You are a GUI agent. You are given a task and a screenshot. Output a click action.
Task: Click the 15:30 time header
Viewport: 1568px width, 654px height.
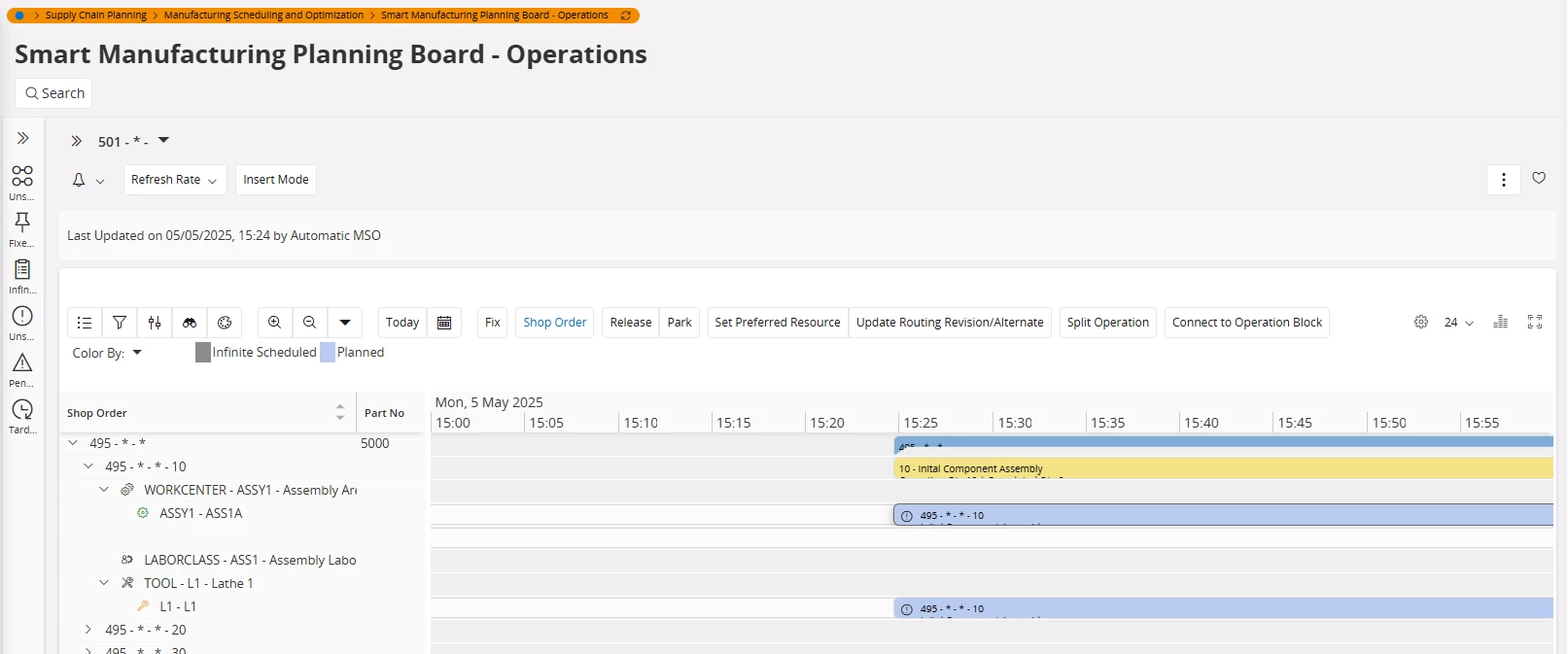pos(1015,423)
